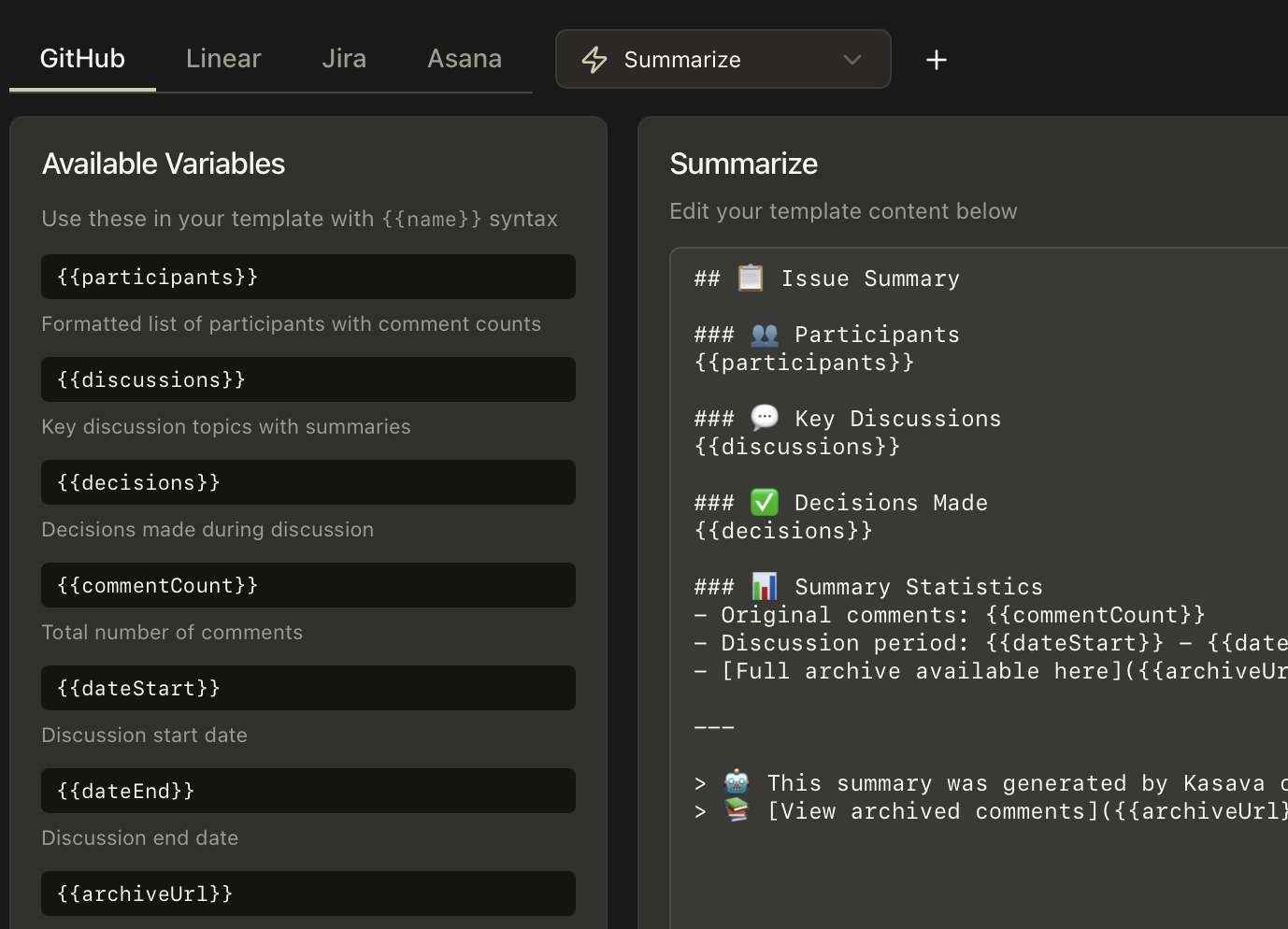Click the lightning bolt icon on Summarize selector
The height and width of the screenshot is (929, 1288).
(x=594, y=59)
